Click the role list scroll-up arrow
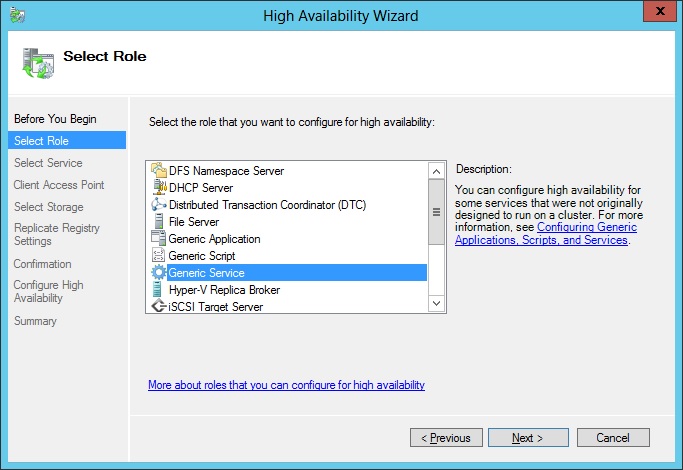The height and width of the screenshot is (470, 683). click(436, 171)
